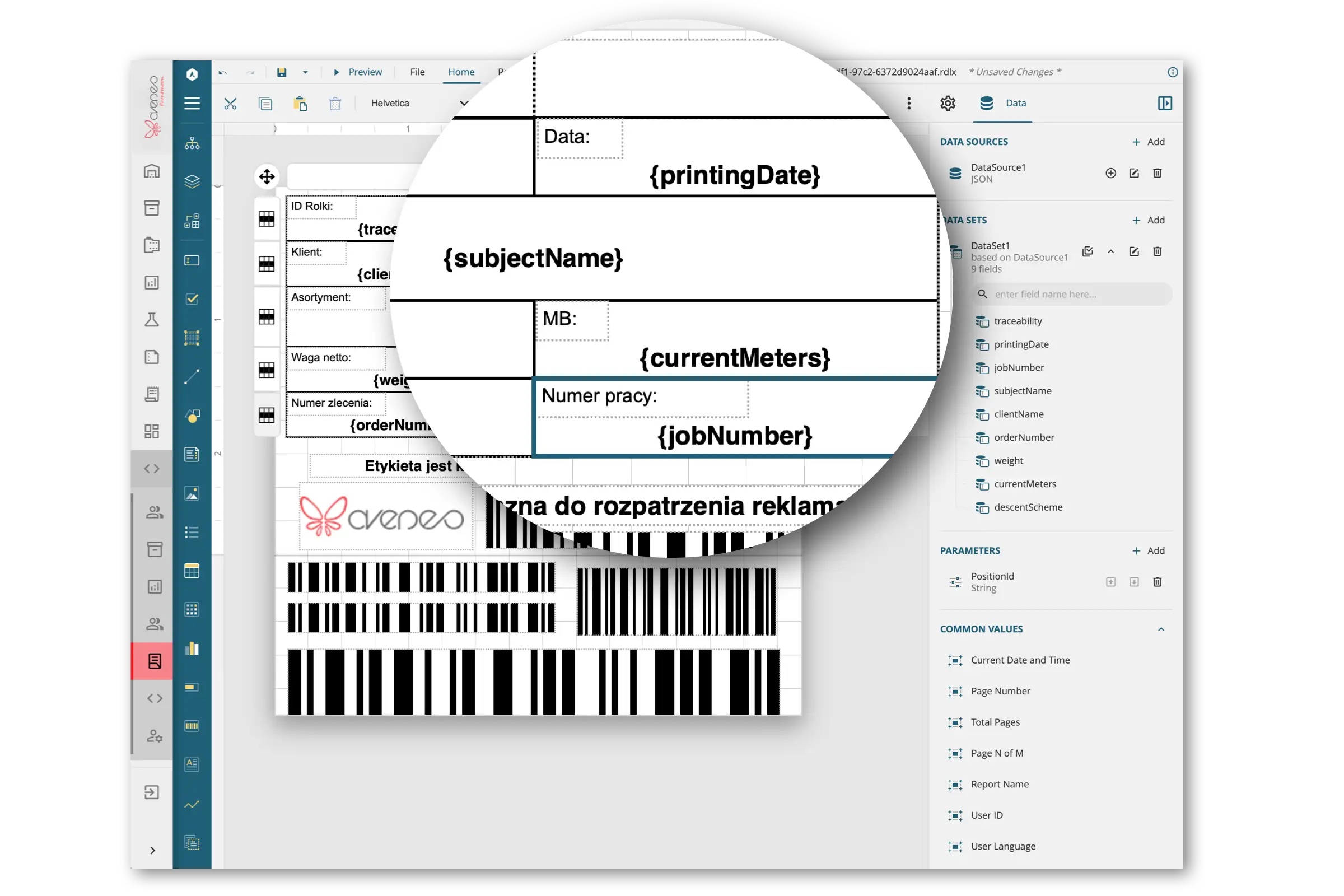Toggle the hamburger menu in toolbox
Screen dimensions: 1344x896
tap(192, 104)
